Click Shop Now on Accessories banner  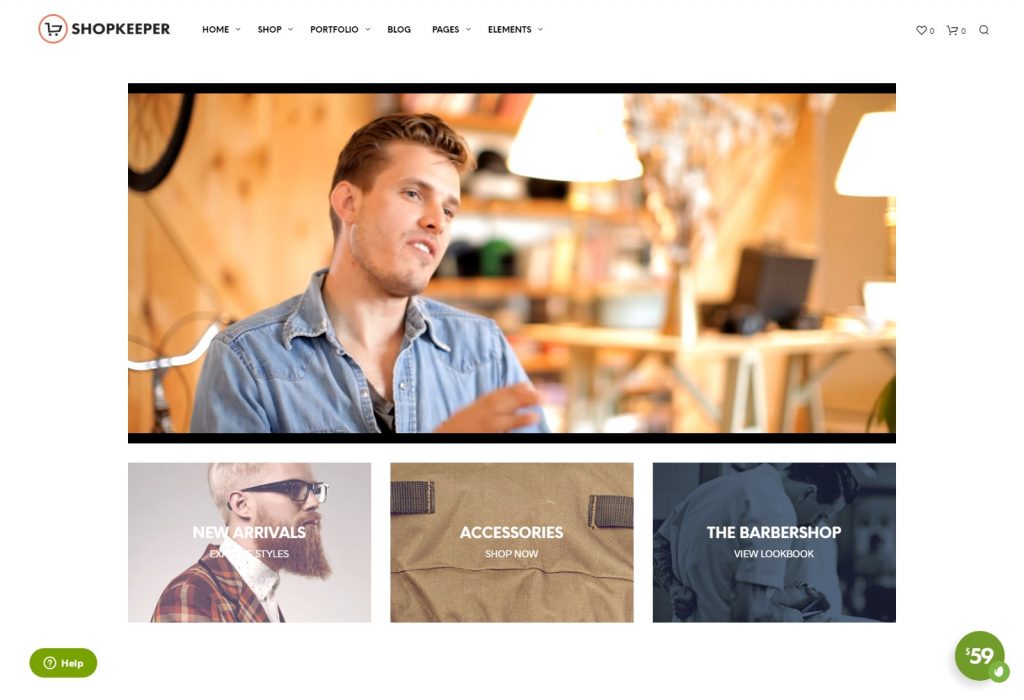(x=511, y=554)
